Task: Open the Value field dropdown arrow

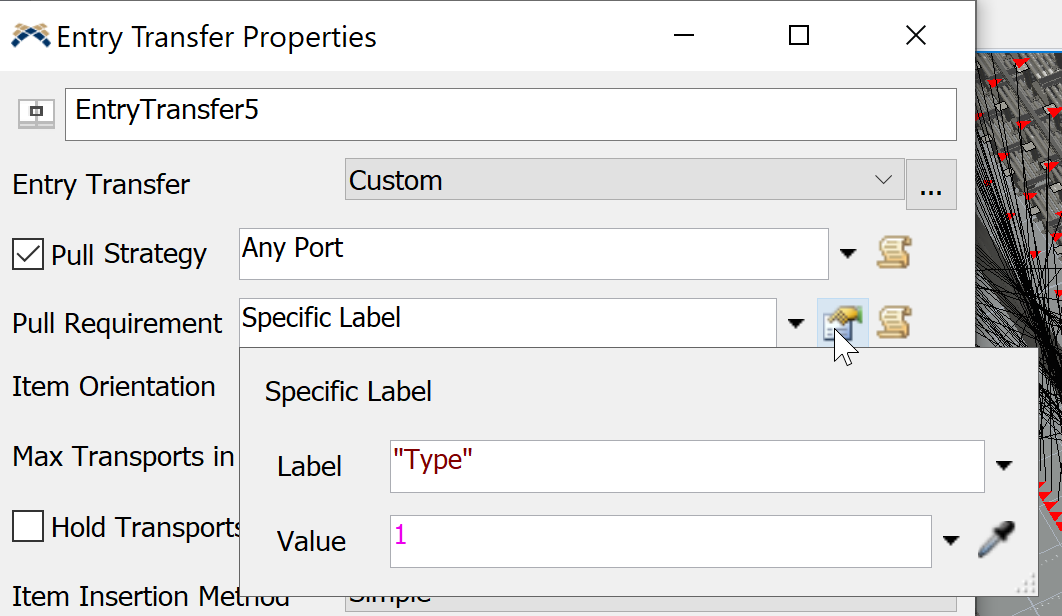Action: (x=951, y=541)
